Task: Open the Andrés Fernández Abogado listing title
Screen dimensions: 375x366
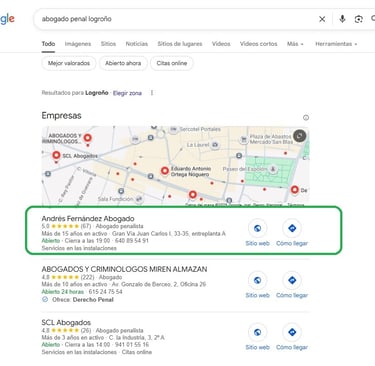Action: coord(88,219)
